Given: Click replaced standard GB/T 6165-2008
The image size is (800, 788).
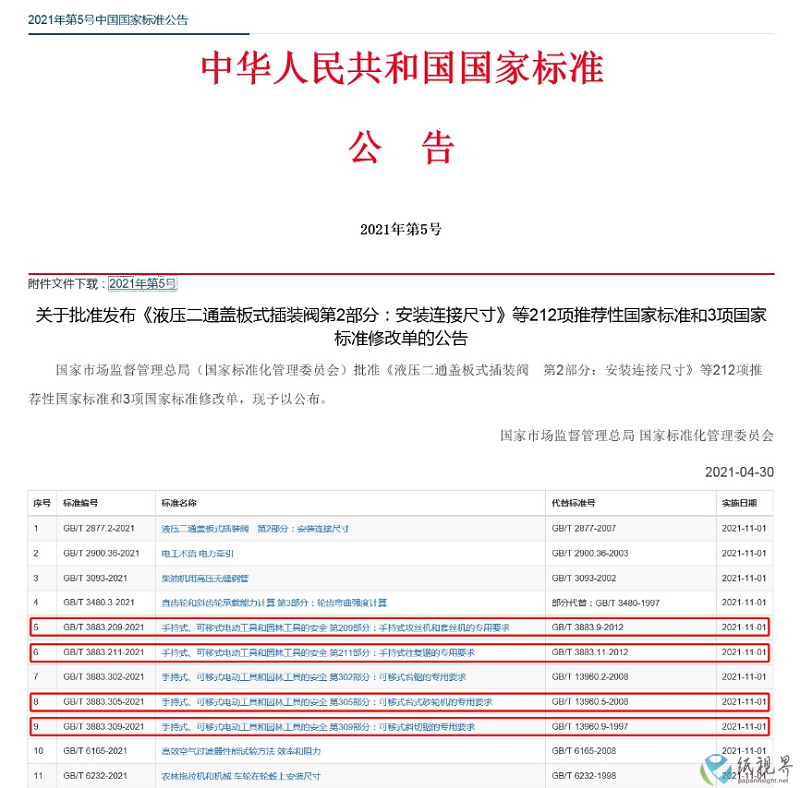Looking at the screenshot, I should coord(584,751).
